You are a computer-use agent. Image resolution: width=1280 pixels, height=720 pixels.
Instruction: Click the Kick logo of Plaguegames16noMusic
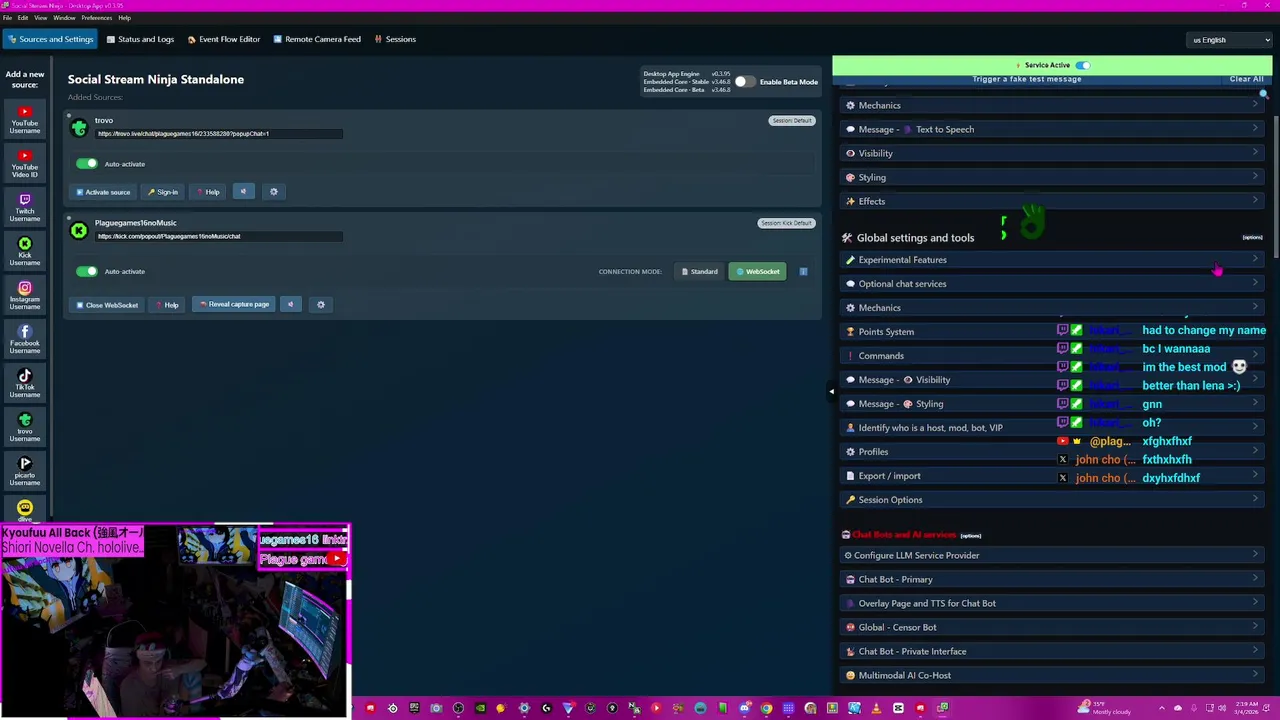tap(79, 230)
